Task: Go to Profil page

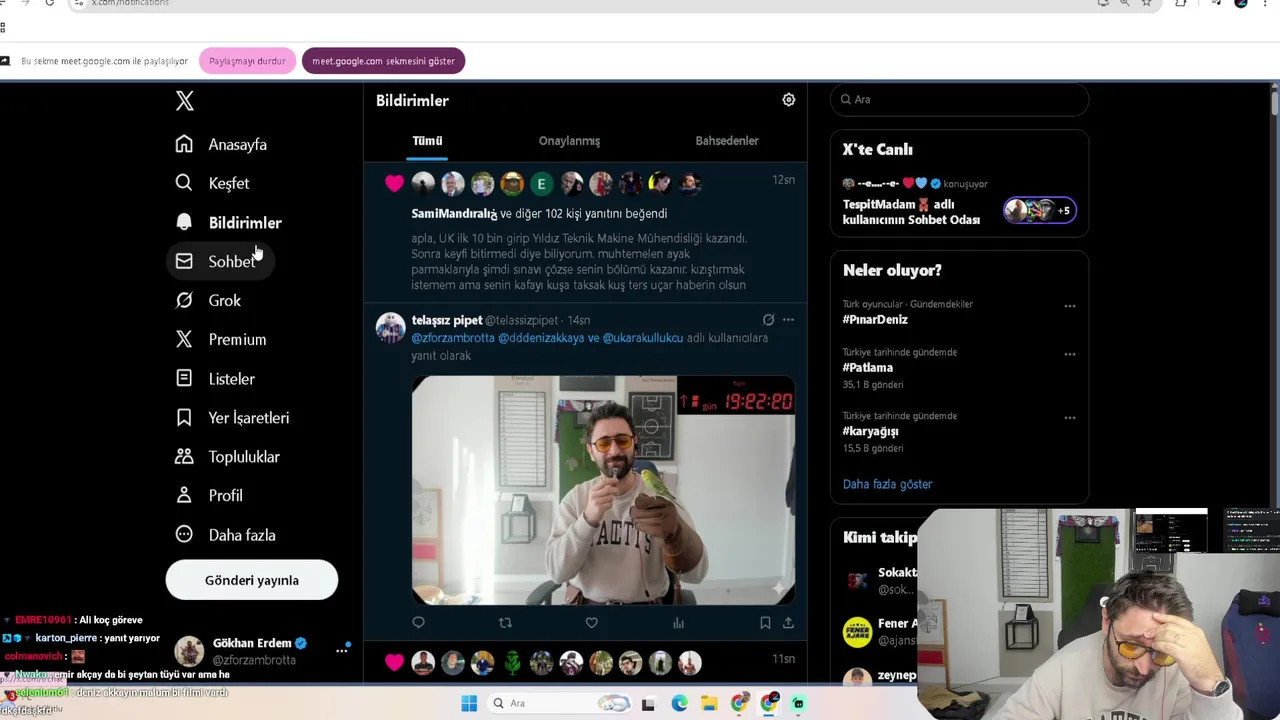Action: [209, 495]
